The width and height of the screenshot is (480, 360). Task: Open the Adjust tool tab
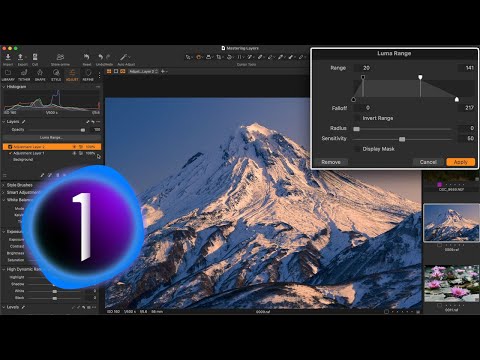click(x=72, y=75)
